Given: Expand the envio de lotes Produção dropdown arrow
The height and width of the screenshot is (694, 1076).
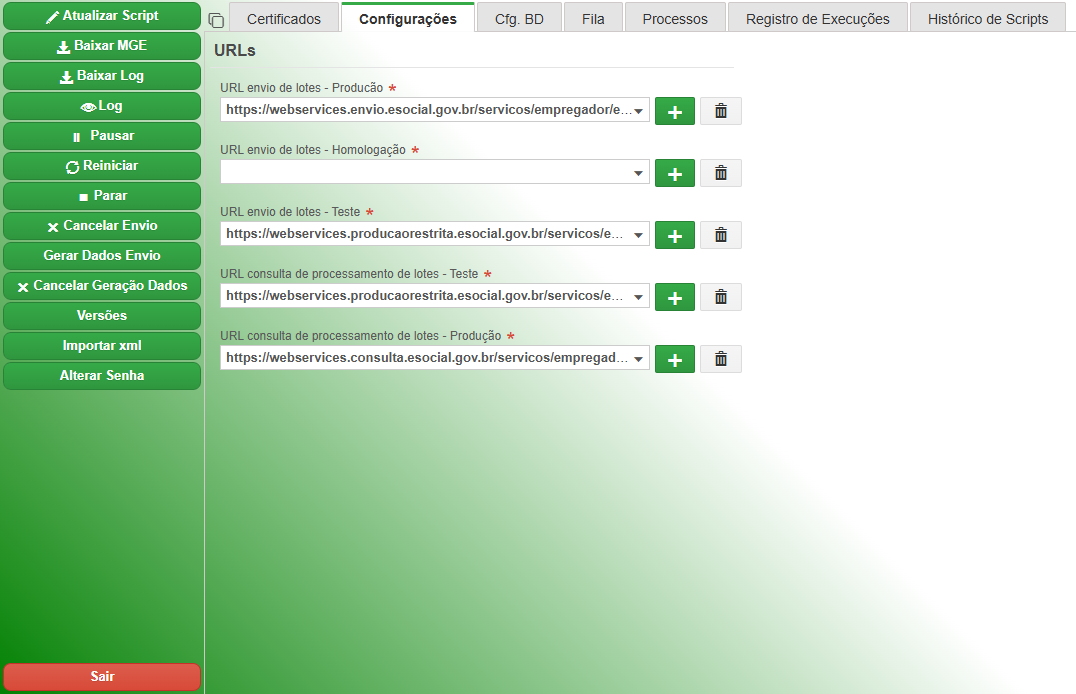Looking at the screenshot, I should pos(638,111).
